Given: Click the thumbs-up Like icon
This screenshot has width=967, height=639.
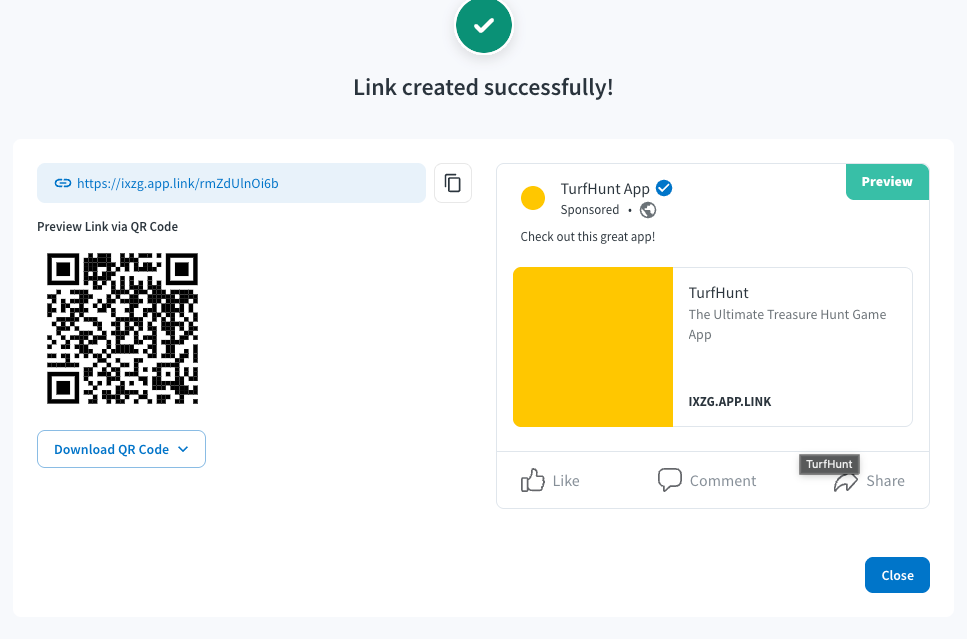Looking at the screenshot, I should 533,480.
